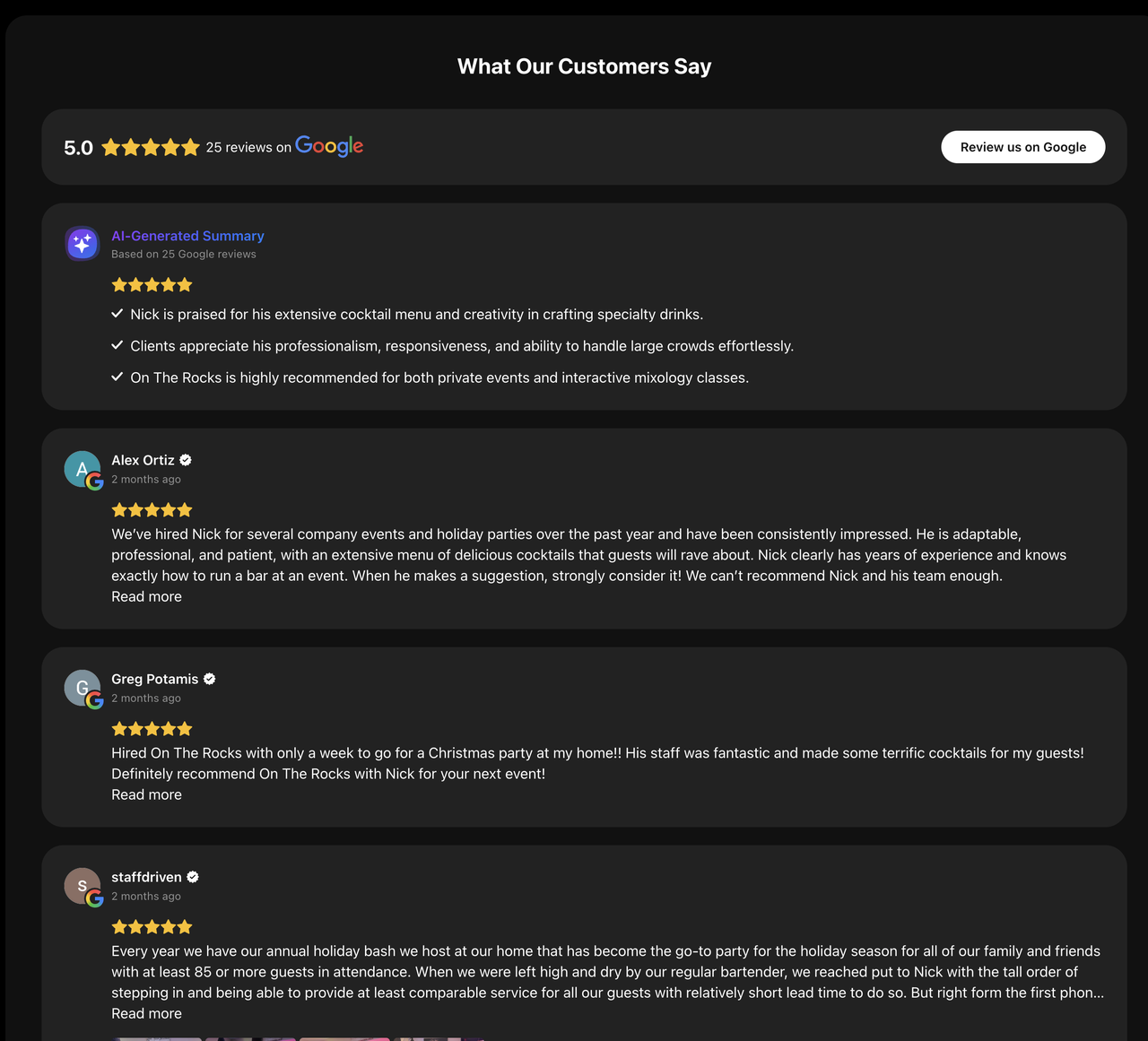Click verified badge next to staffdriven
Screen dimensions: 1148x1041
tap(193, 877)
